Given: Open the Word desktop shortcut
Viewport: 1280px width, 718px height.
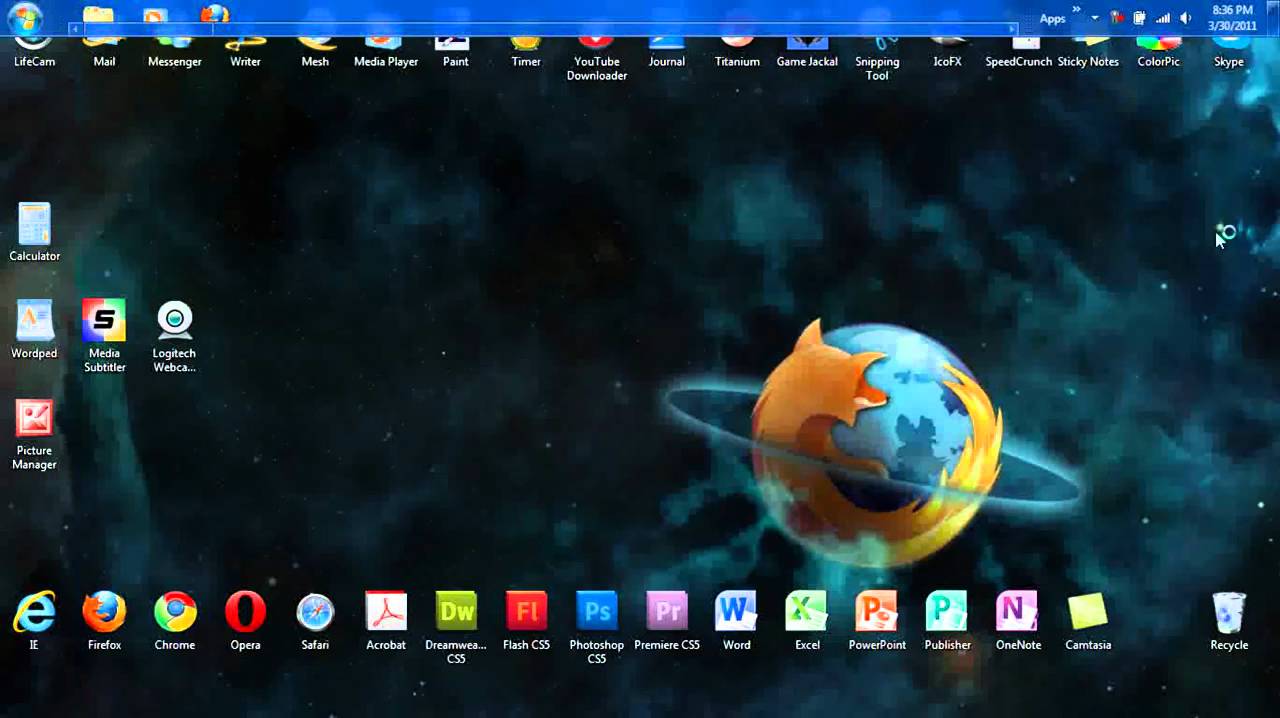Looking at the screenshot, I should pyautogui.click(x=737, y=620).
